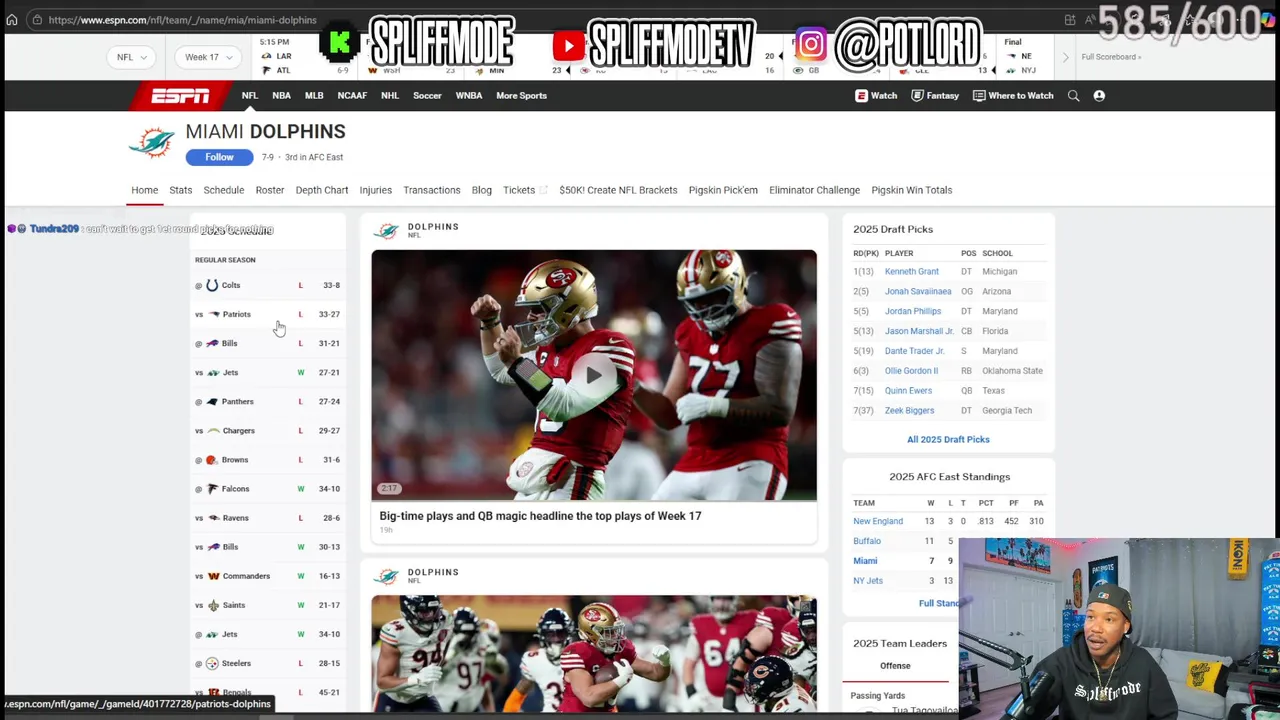Open NY Jets standings link

(x=868, y=581)
